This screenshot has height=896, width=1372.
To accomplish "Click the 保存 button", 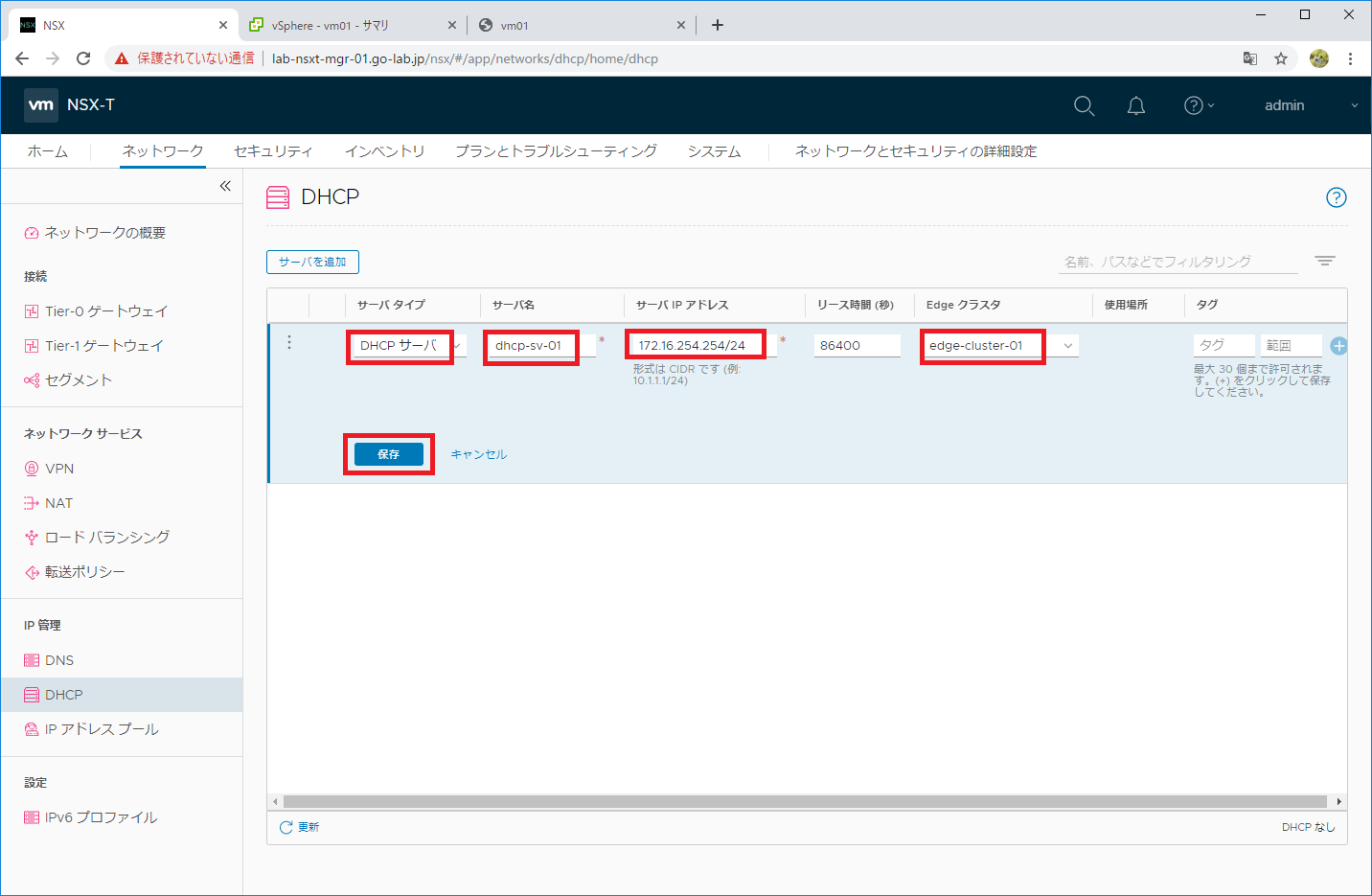I will pos(388,454).
